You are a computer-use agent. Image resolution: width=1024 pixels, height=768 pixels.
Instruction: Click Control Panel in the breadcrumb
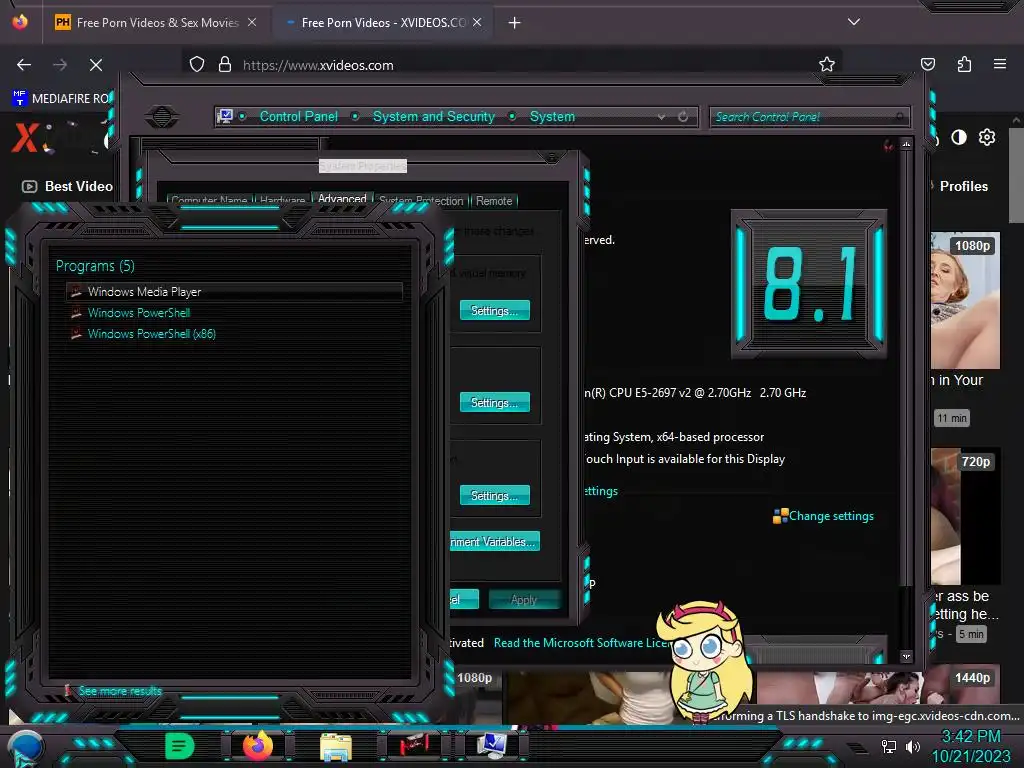[298, 116]
